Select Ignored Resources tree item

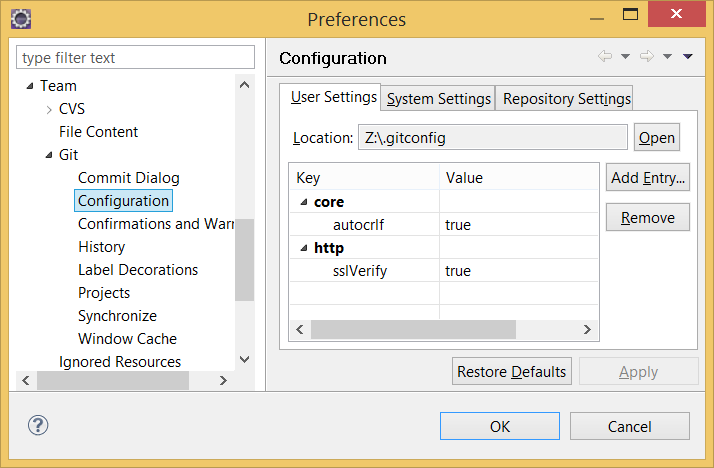pos(120,362)
